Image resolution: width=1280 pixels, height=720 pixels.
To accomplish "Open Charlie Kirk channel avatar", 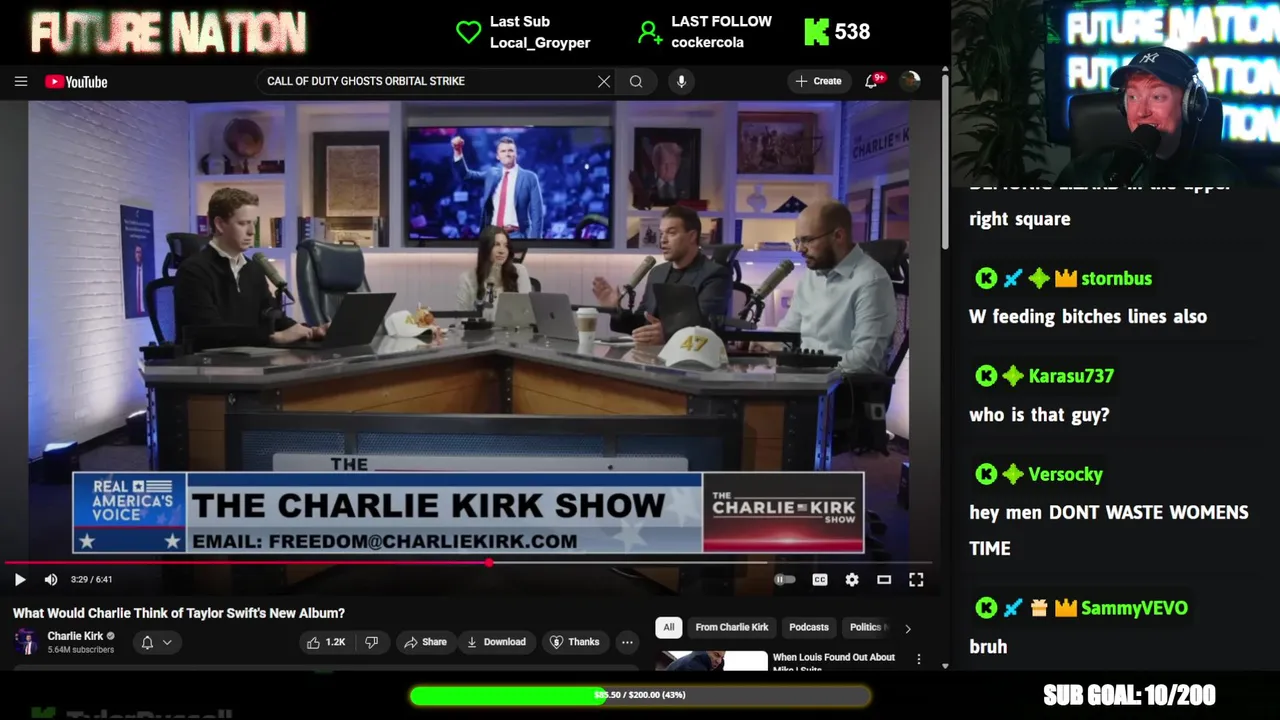I will [x=27, y=642].
